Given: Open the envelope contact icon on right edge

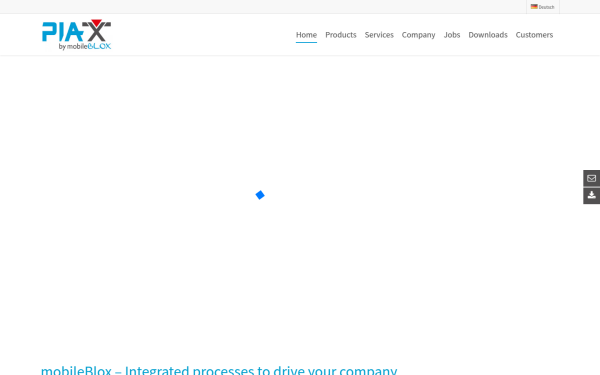Looking at the screenshot, I should tap(592, 178).
